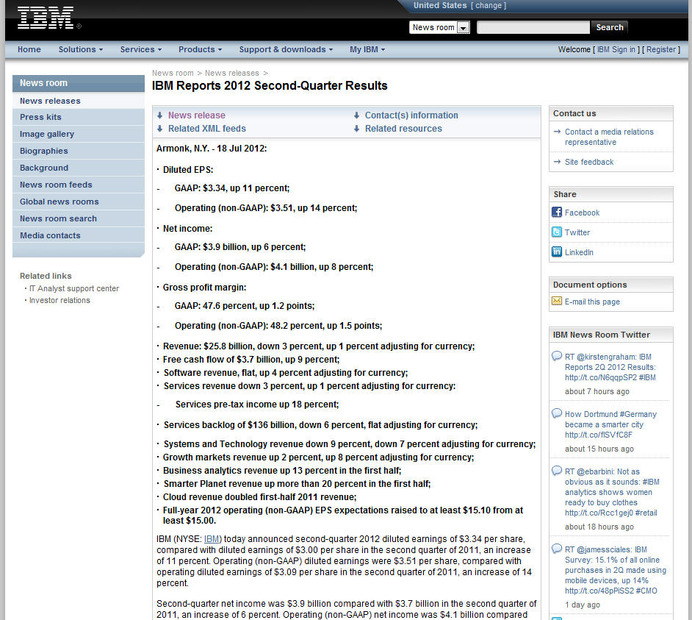
Task: Click the Search button
Action: (x=609, y=27)
